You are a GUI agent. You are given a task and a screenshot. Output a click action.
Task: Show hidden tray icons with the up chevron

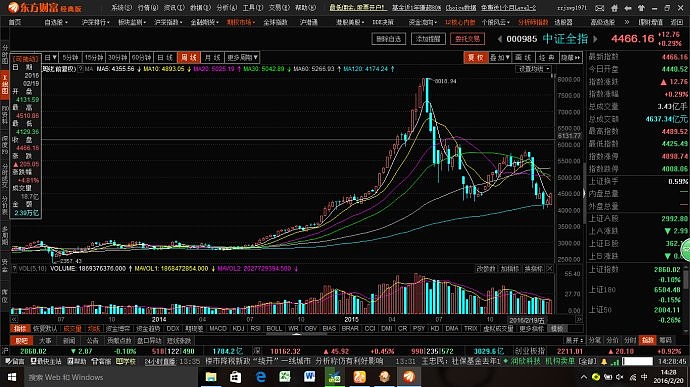[x=584, y=377]
